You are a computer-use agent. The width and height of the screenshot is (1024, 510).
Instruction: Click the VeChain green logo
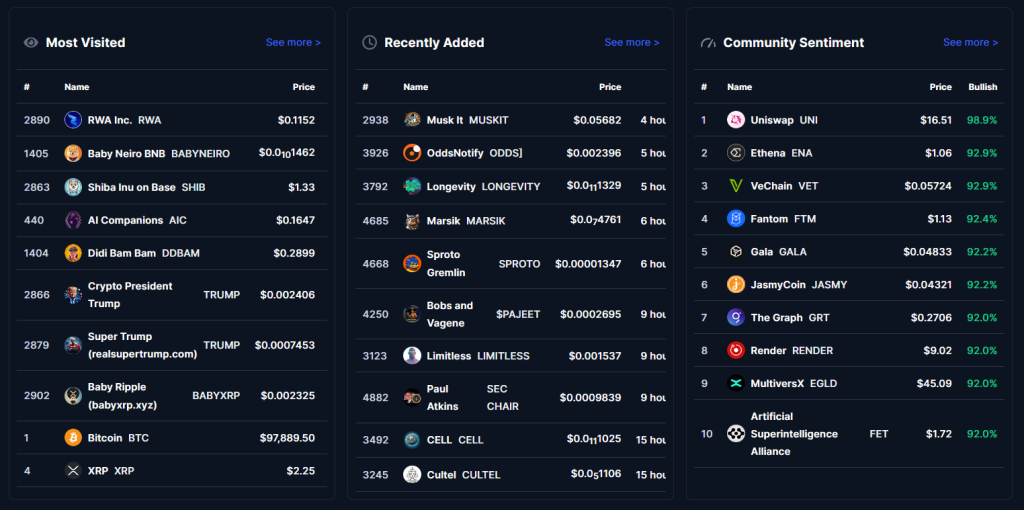(736, 186)
